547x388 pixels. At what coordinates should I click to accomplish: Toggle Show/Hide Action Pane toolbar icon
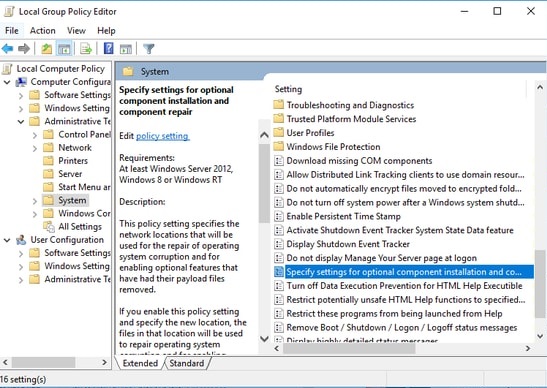(x=126, y=48)
